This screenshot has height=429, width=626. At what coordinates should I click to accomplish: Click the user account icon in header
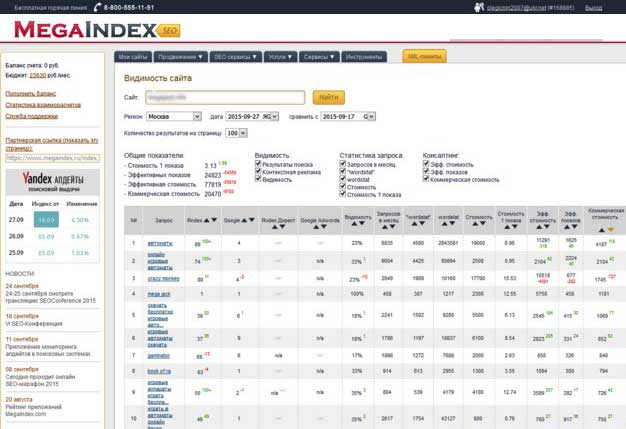click(479, 7)
